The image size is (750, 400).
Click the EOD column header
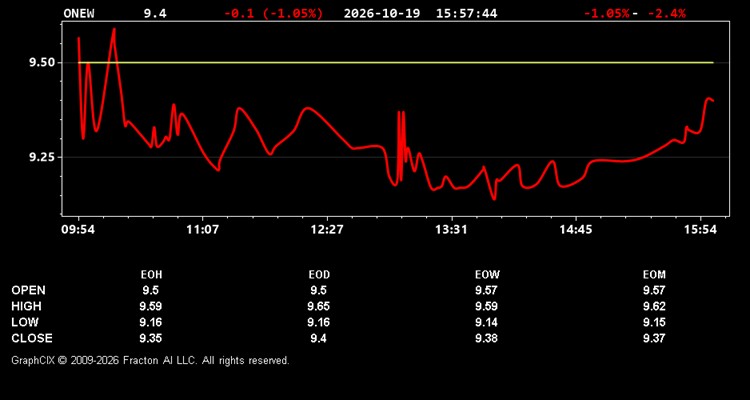pos(319,275)
